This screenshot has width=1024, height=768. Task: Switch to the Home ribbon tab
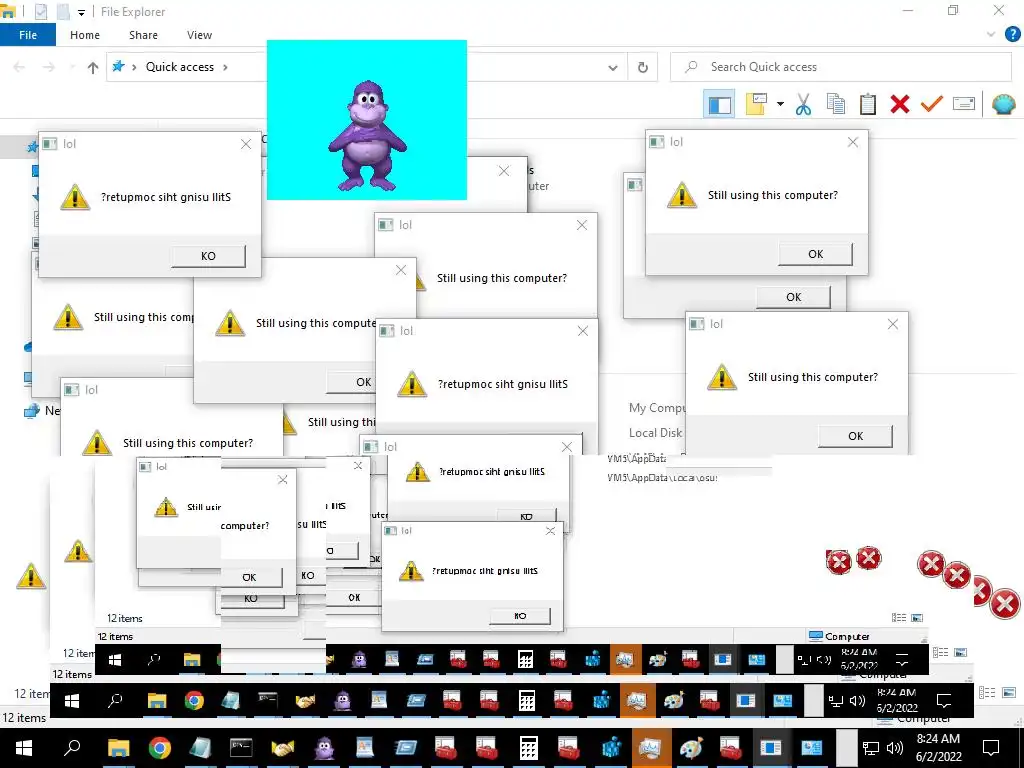coord(85,35)
